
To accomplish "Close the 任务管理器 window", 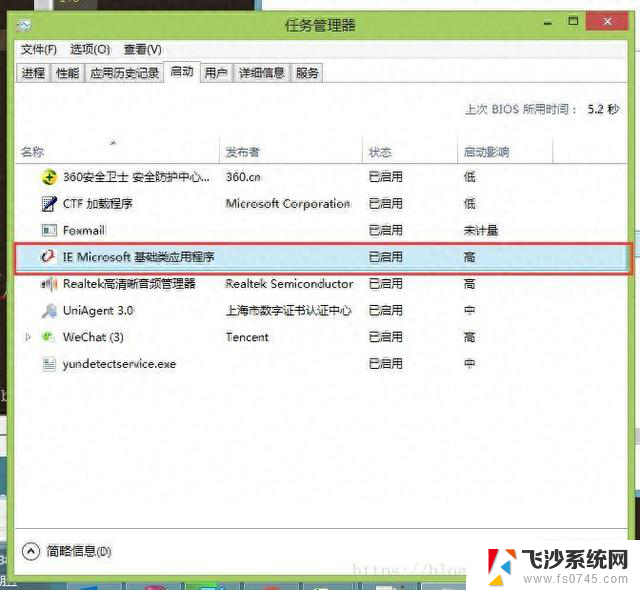I will click(607, 21).
